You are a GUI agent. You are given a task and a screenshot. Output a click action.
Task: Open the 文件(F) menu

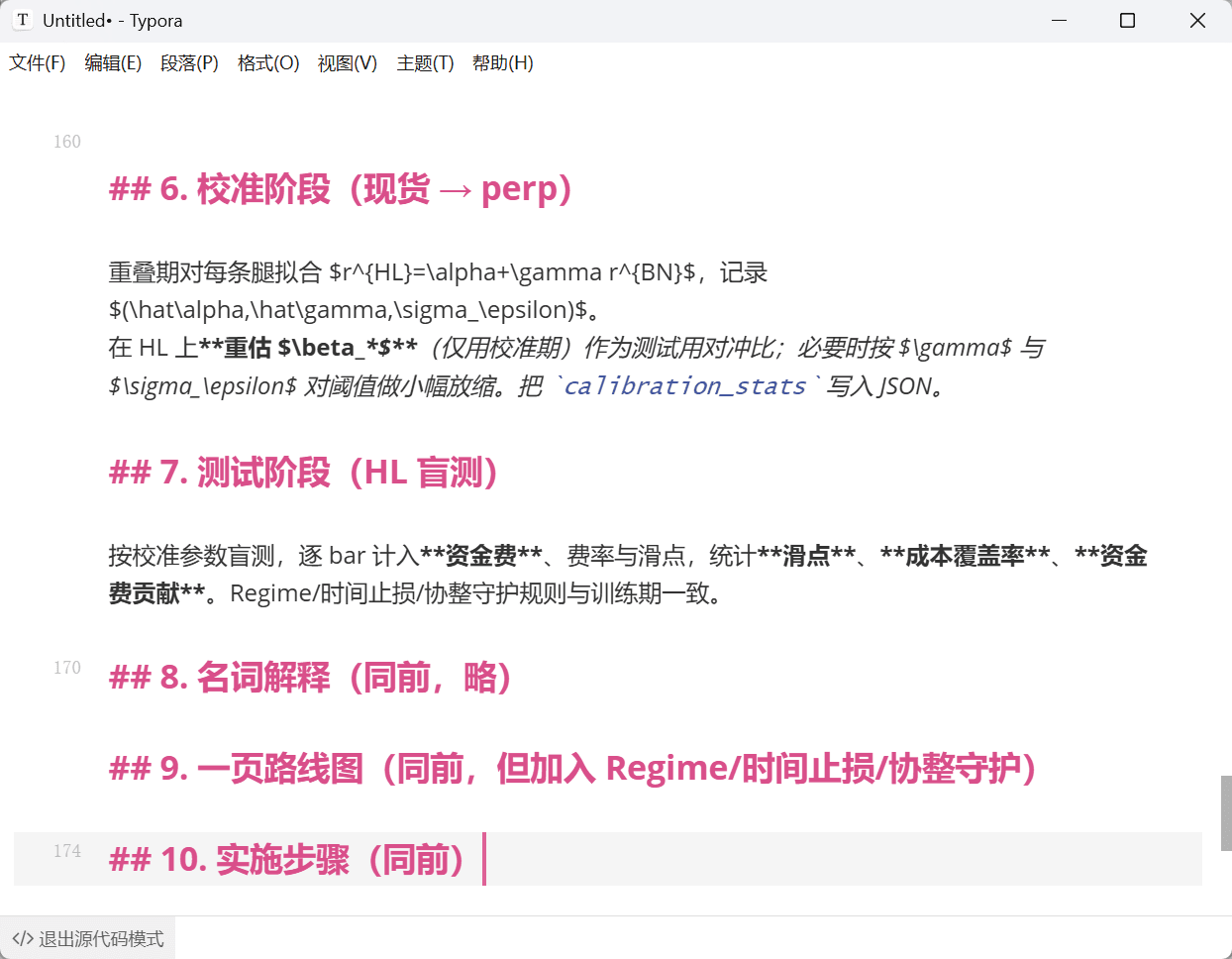[x=38, y=63]
